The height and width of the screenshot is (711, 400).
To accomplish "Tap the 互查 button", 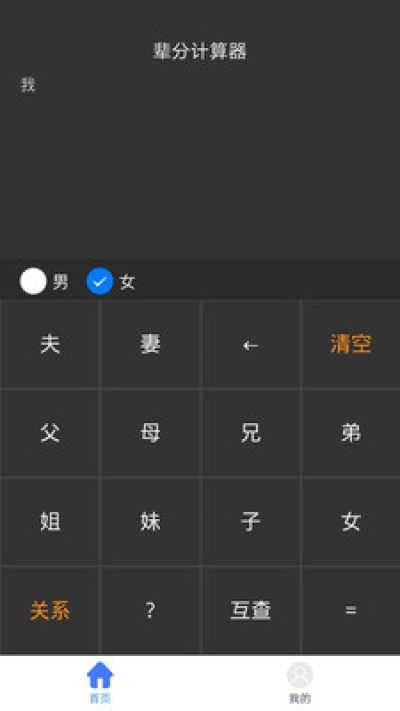I will tap(250, 611).
